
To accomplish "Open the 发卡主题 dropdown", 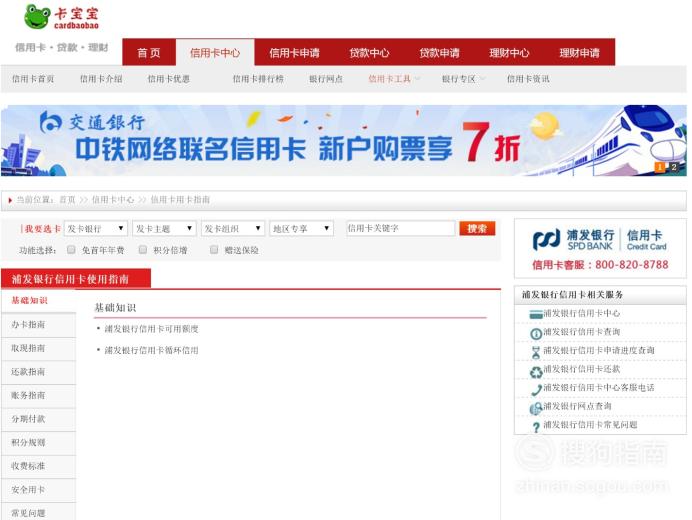I will pyautogui.click(x=164, y=229).
